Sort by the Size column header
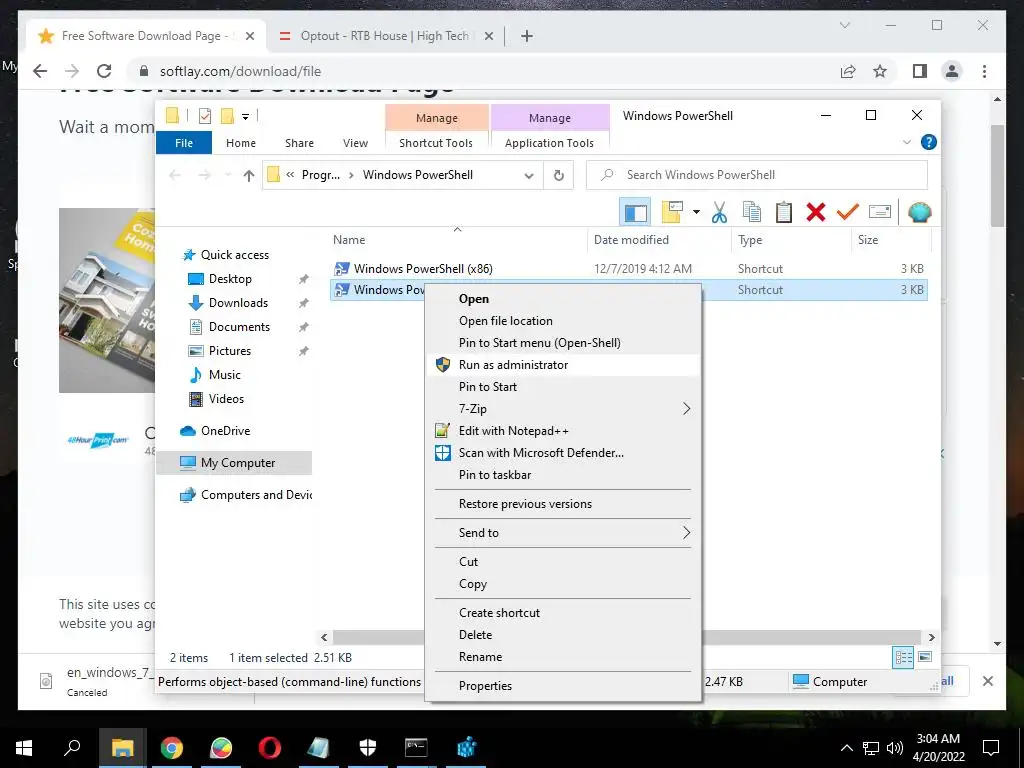The height and width of the screenshot is (768, 1024). [x=891, y=240]
